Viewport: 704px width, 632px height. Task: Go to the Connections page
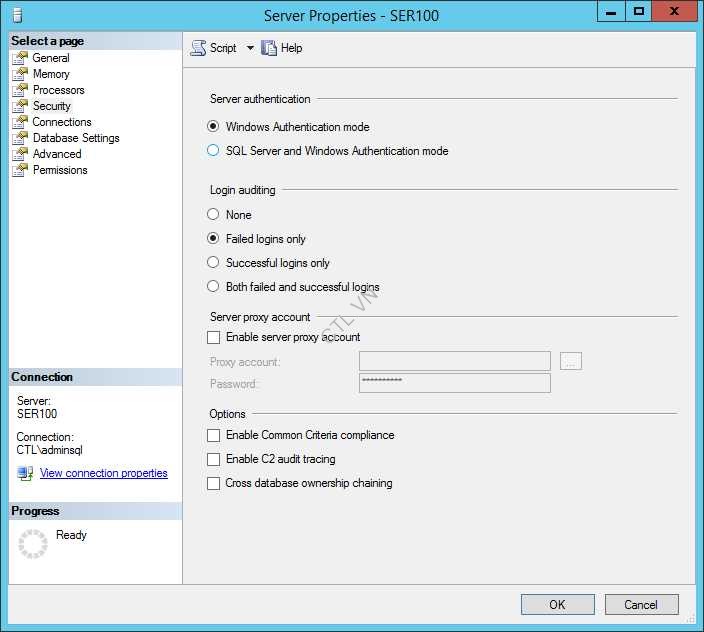pos(62,122)
